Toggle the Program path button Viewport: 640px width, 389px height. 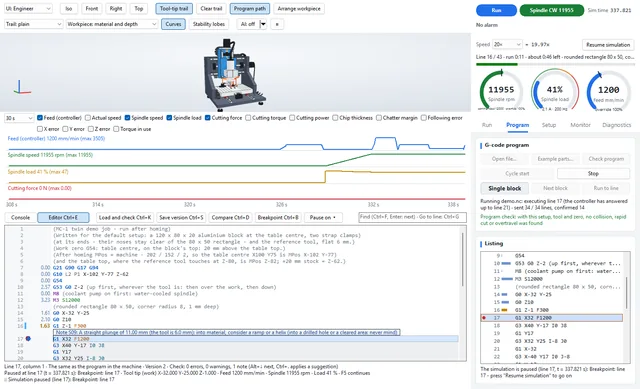(x=249, y=9)
